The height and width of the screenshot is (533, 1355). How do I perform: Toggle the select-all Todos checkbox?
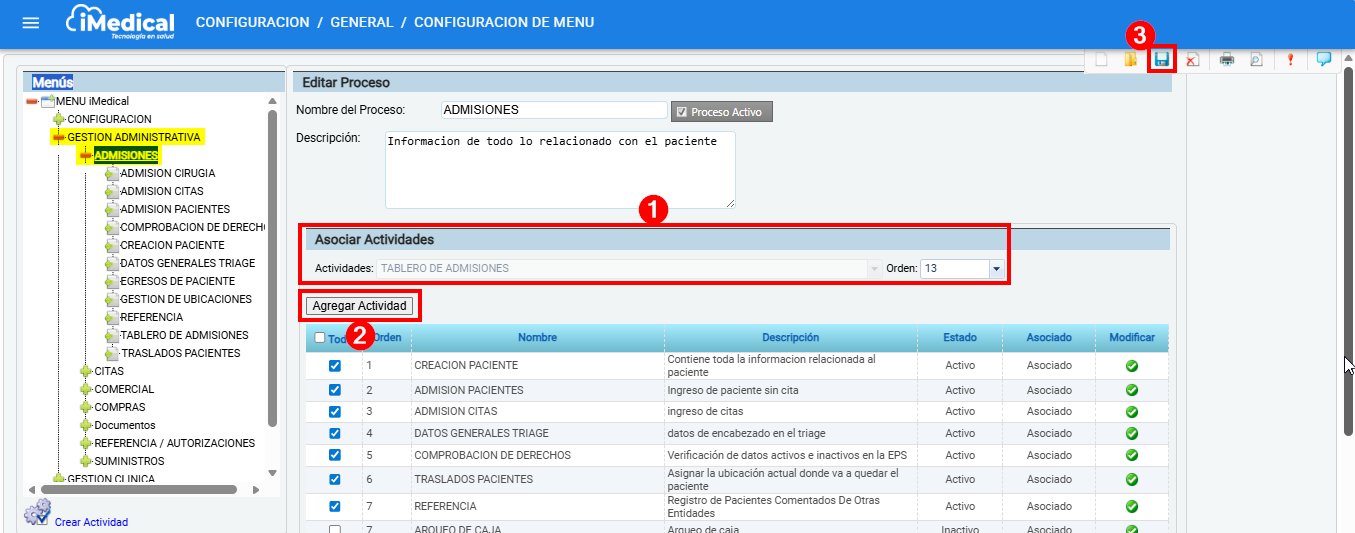[320, 338]
